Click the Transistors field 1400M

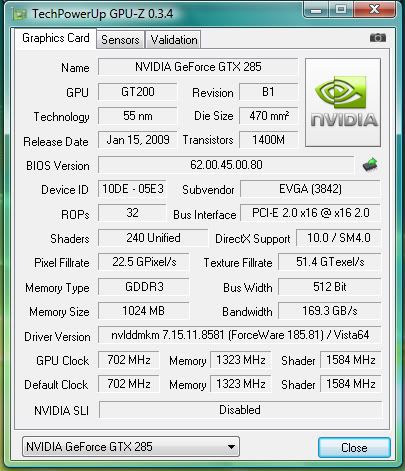tap(268, 140)
